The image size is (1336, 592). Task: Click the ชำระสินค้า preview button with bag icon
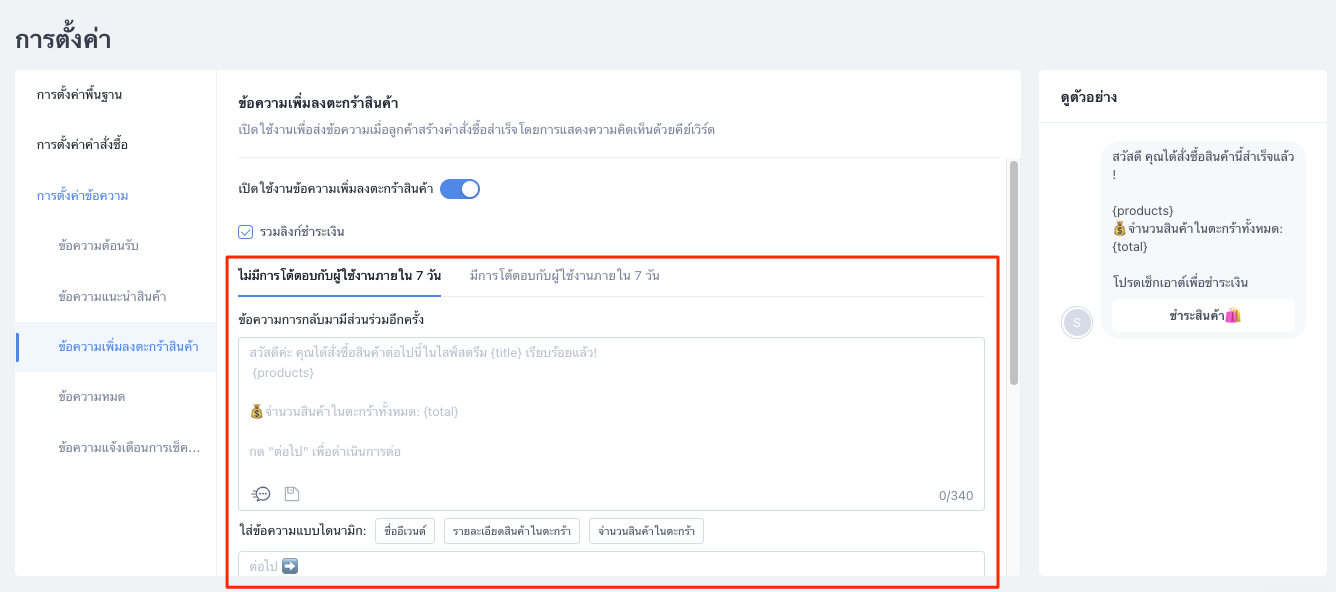click(x=1204, y=315)
